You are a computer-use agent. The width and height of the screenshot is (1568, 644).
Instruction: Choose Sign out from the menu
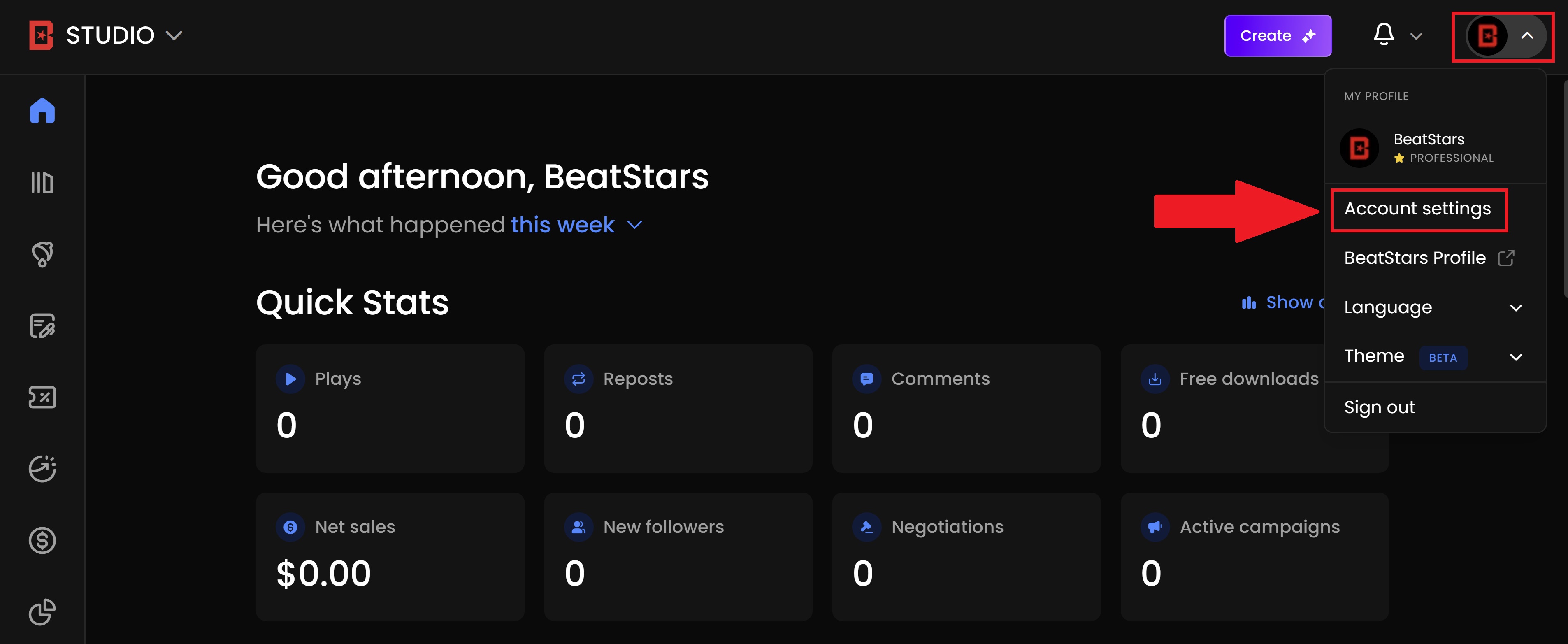(x=1379, y=407)
